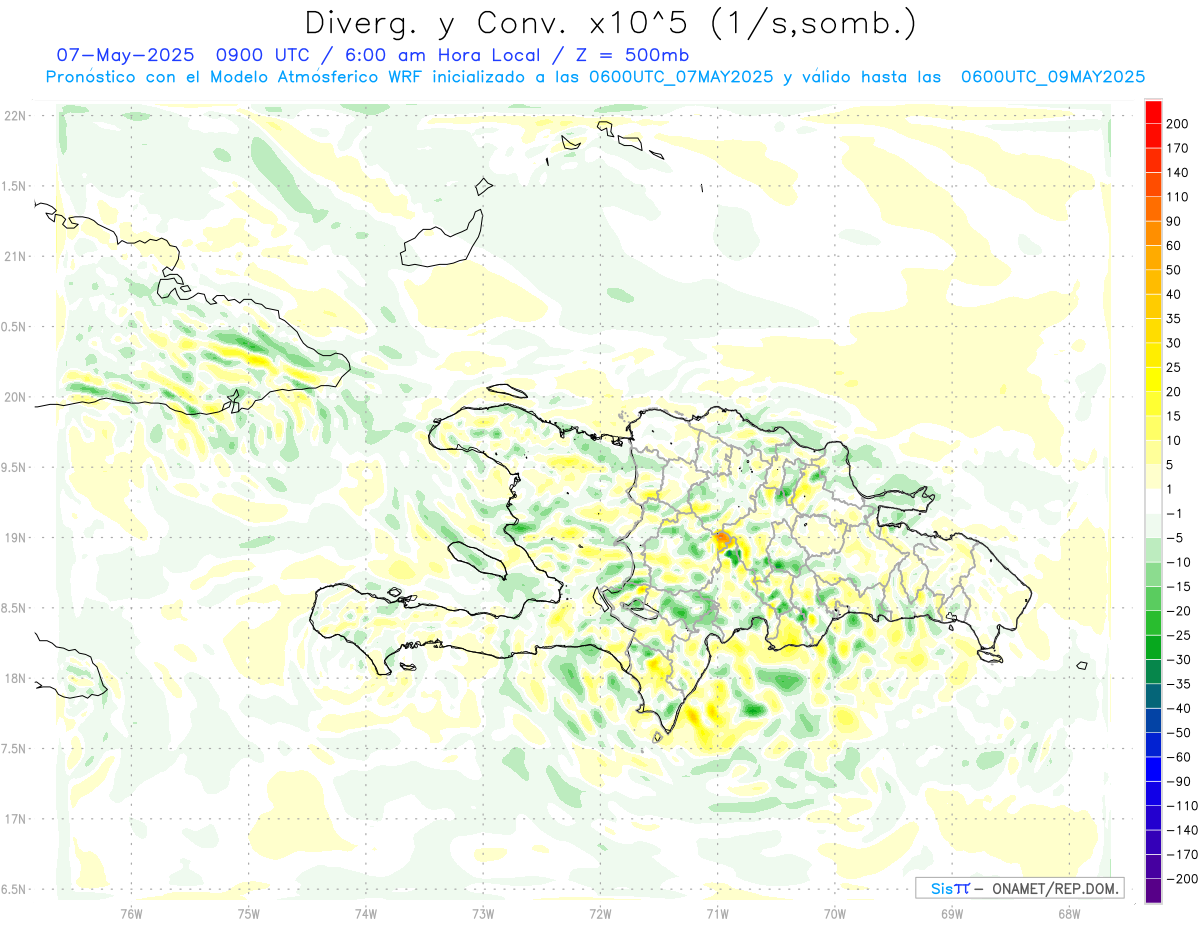Click the "-110" value on the color legend
Screen dimensions: 1200x927
[x=1180, y=806]
